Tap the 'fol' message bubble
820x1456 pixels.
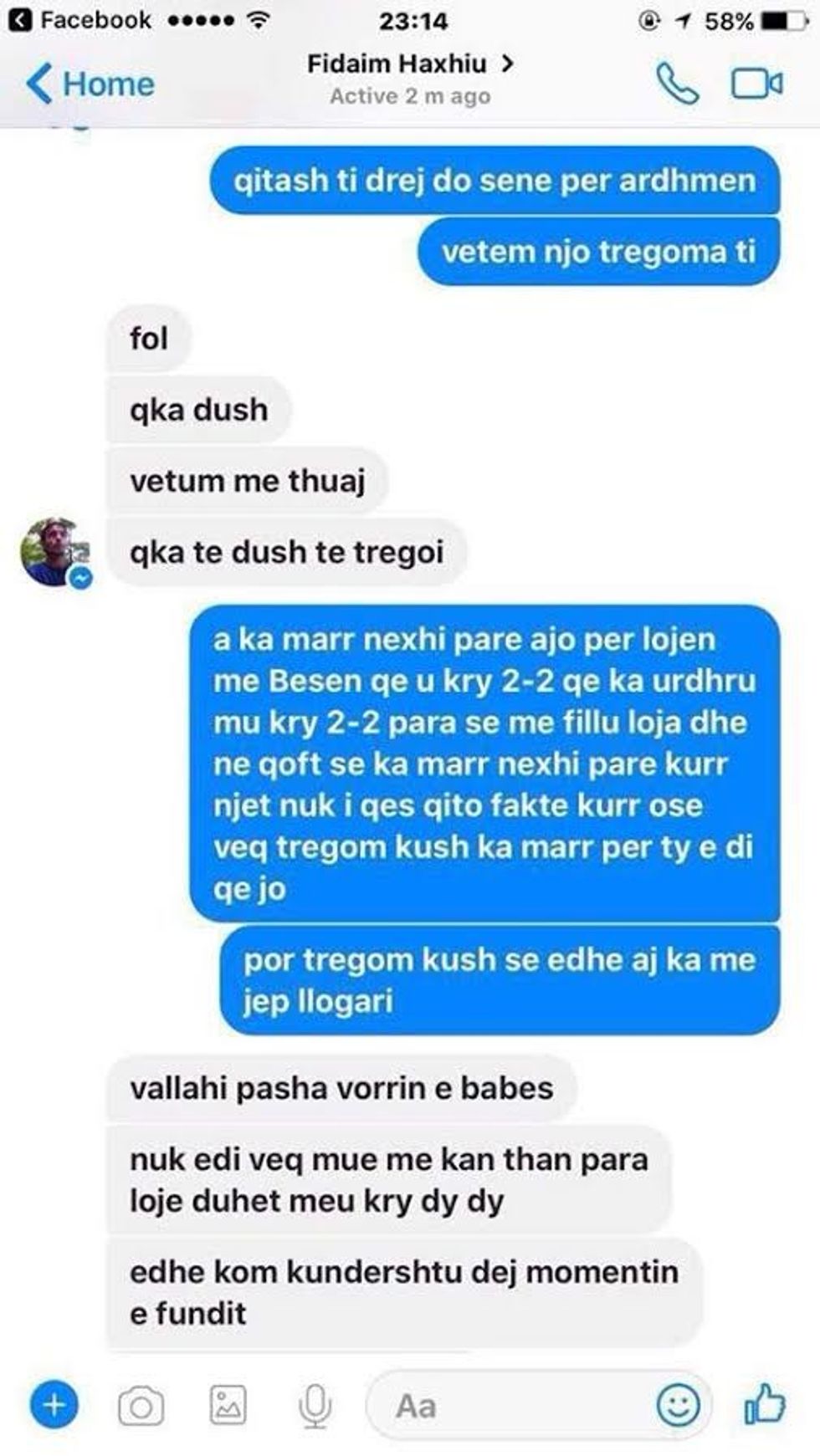[x=149, y=339]
